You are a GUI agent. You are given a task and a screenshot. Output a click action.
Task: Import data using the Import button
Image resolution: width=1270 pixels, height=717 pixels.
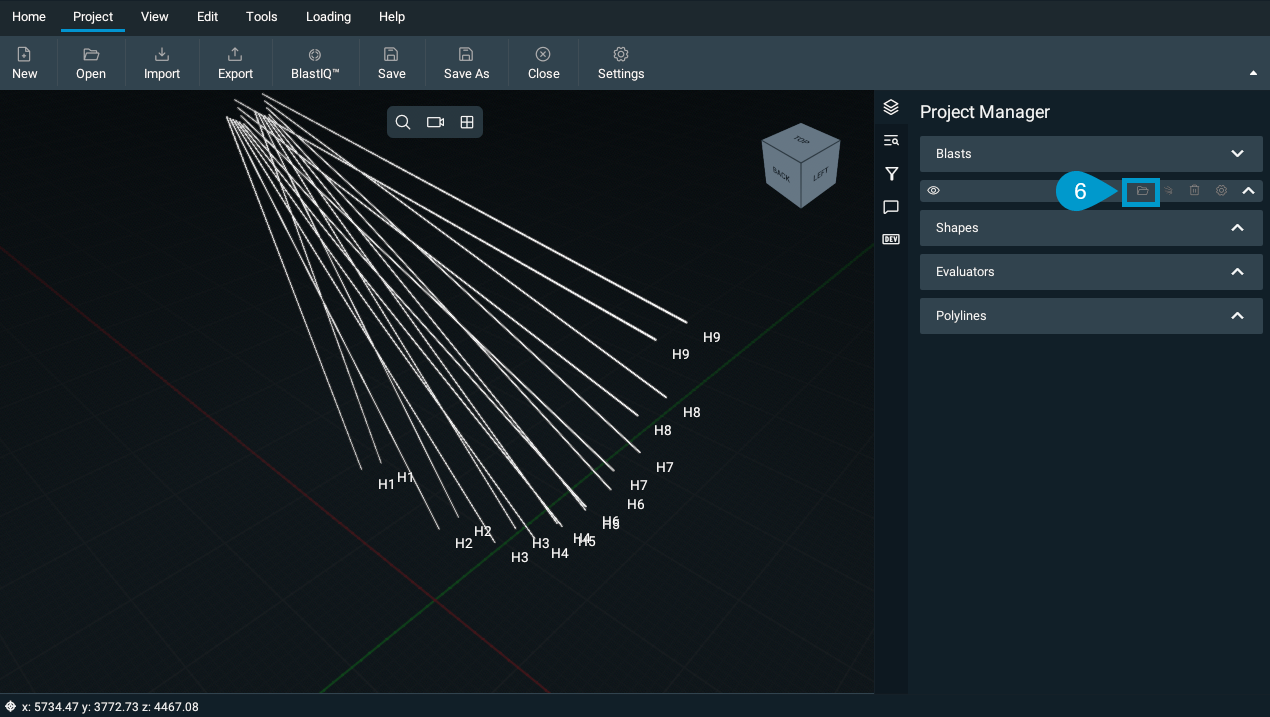(162, 63)
